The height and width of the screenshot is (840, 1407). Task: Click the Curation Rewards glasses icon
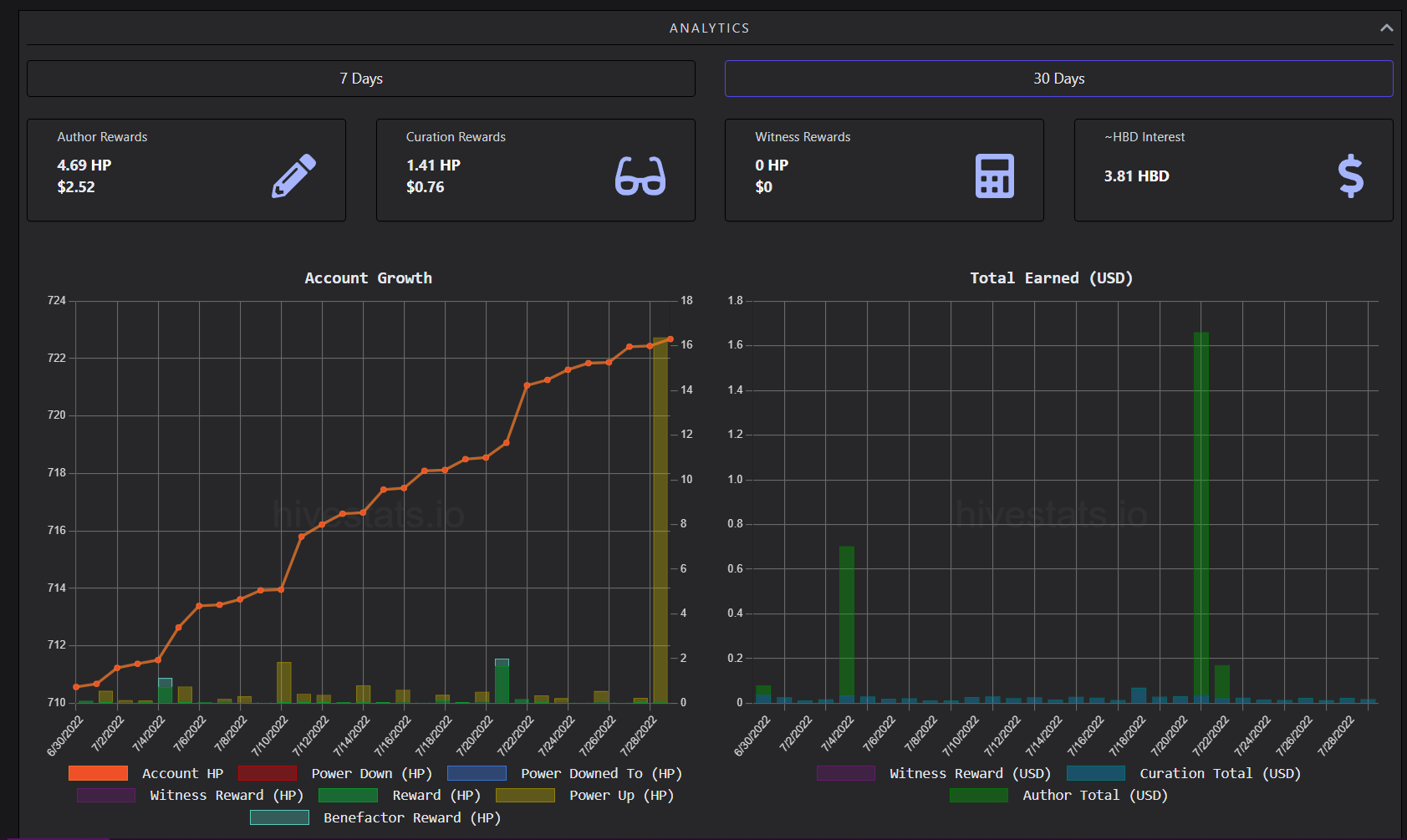coord(640,176)
